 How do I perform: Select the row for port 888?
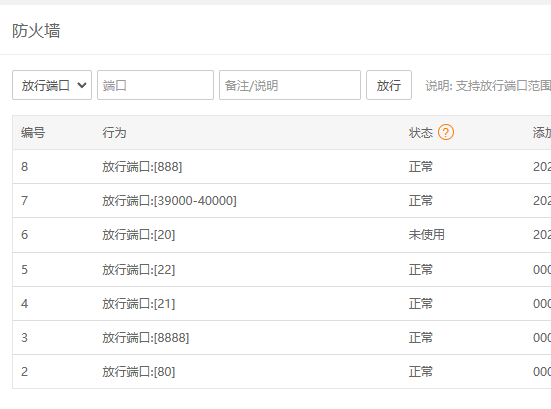(x=282, y=167)
